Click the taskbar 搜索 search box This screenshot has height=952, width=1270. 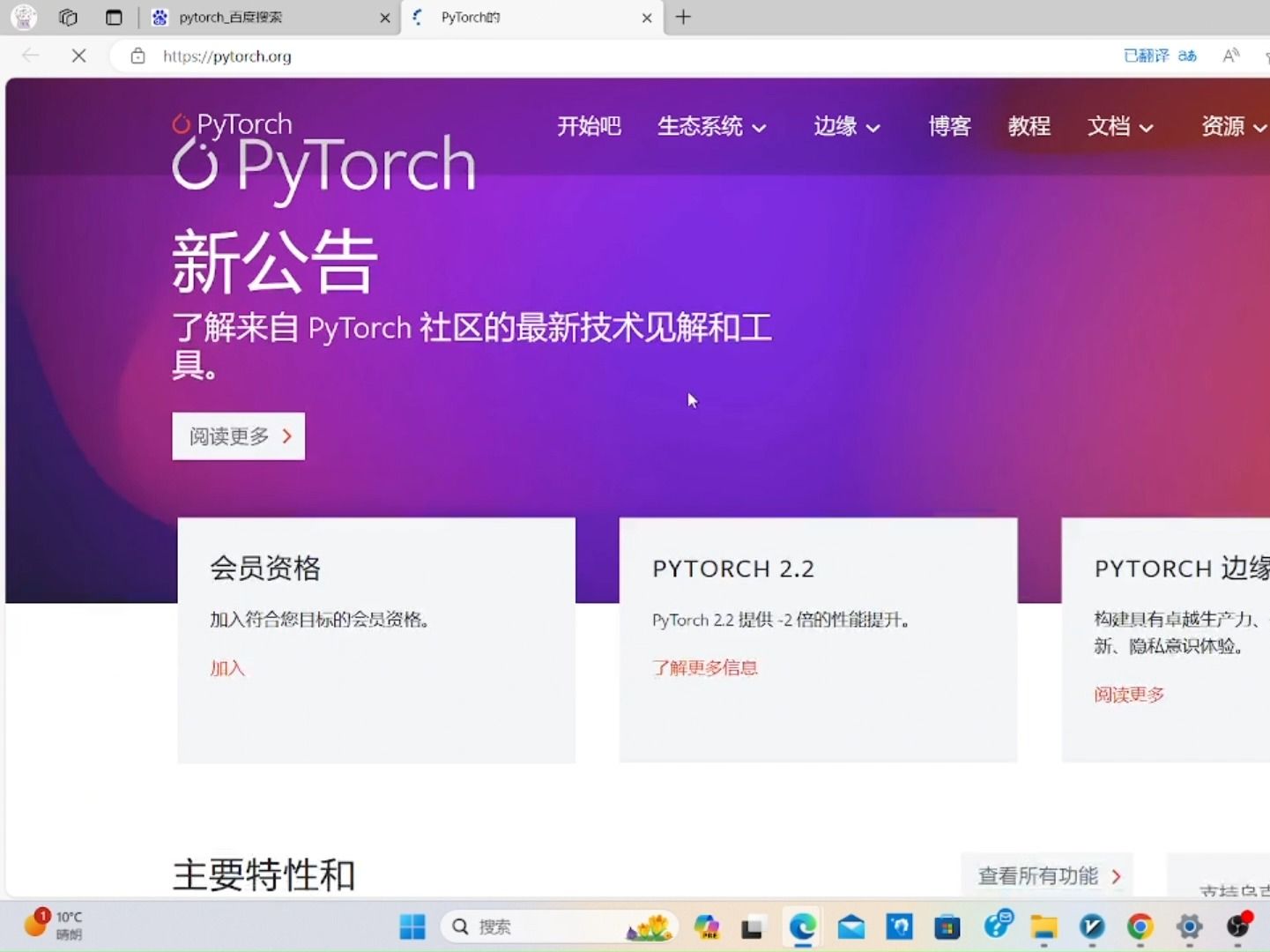click(560, 926)
